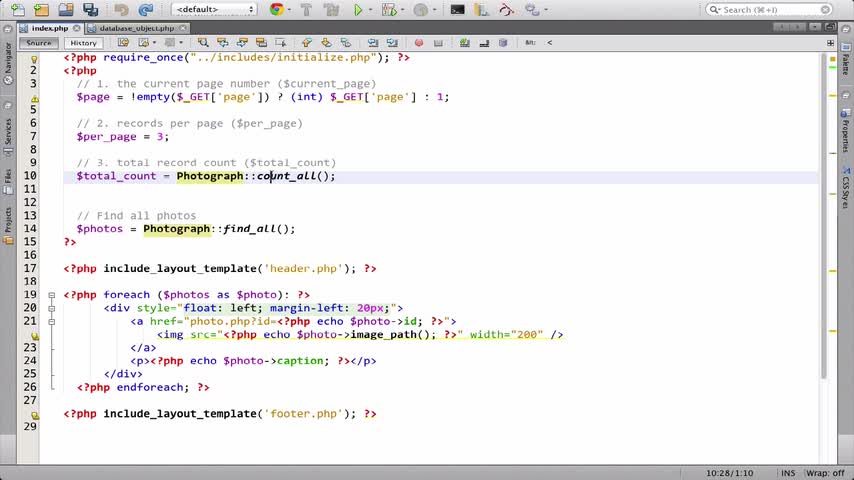854x480 pixels.
Task: Select the Source view button
Action: tap(39, 42)
